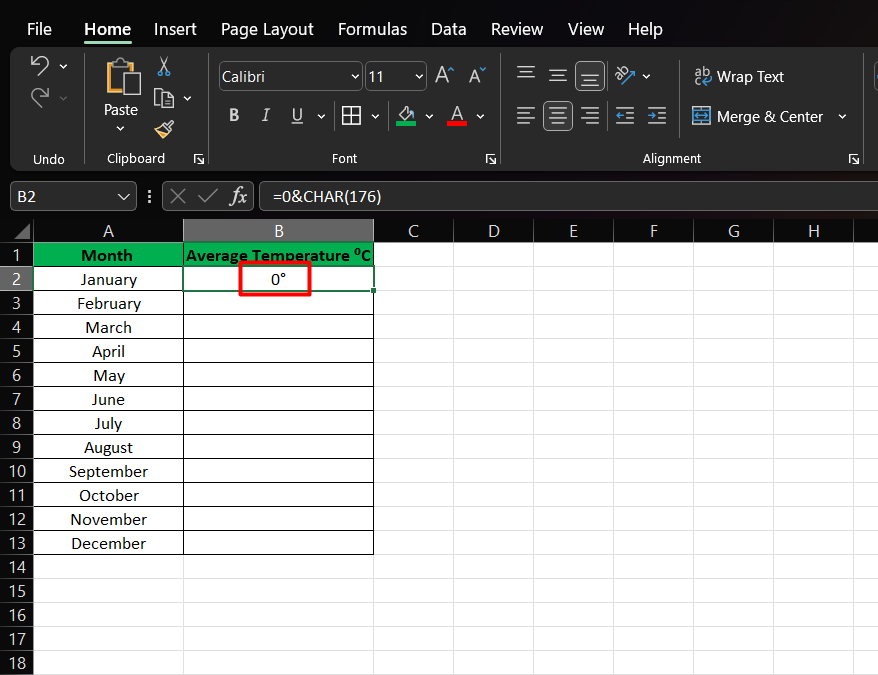Select the cell containing September
This screenshot has width=878, height=675.
[x=109, y=471]
